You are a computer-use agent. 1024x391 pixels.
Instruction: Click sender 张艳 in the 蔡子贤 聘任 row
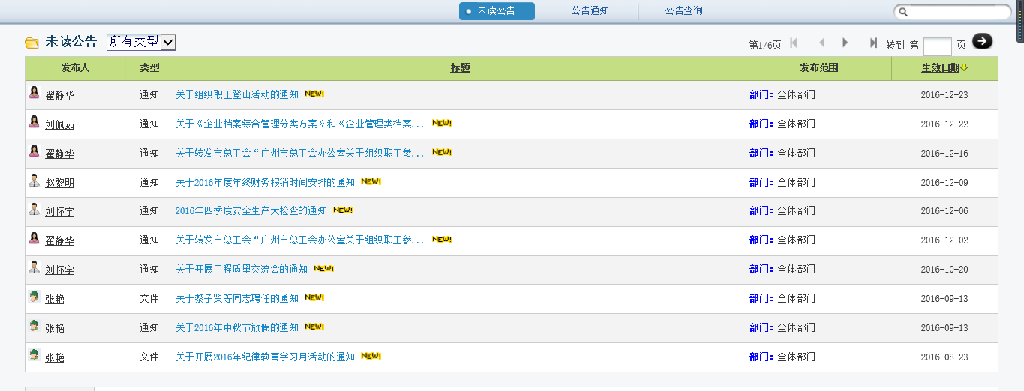pos(55,299)
